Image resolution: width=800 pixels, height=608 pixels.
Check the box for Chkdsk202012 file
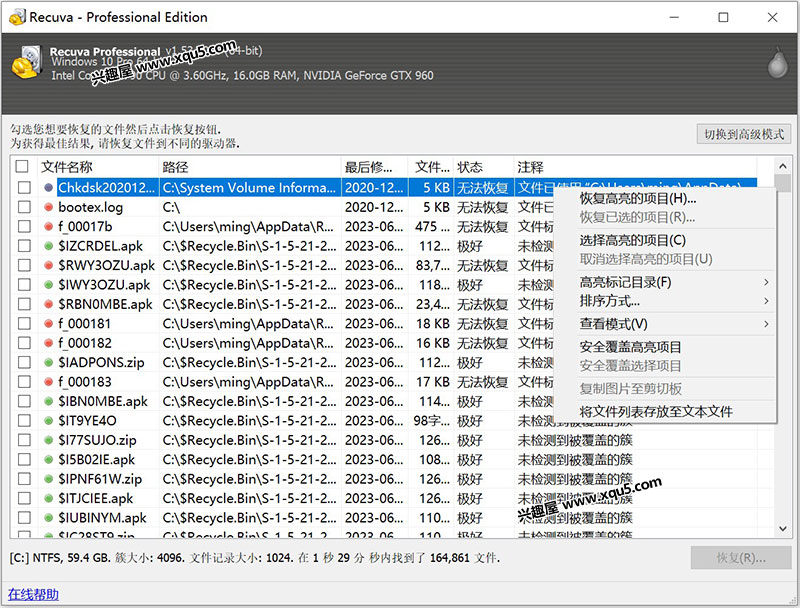24,188
